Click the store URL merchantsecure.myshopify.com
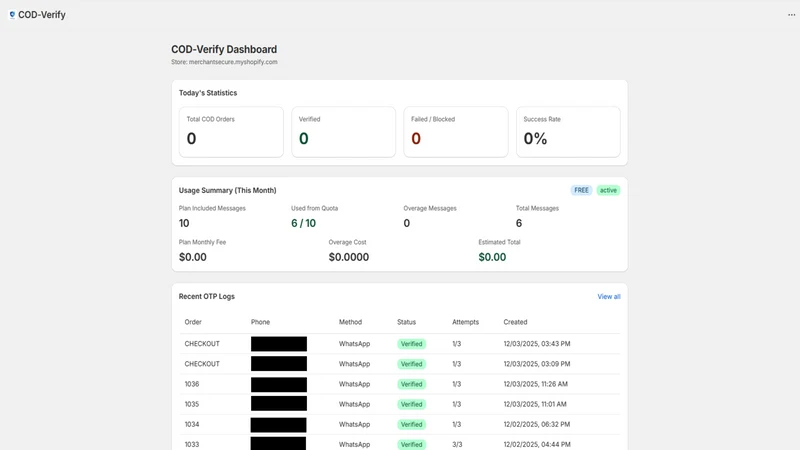800x450 pixels. pos(233,62)
